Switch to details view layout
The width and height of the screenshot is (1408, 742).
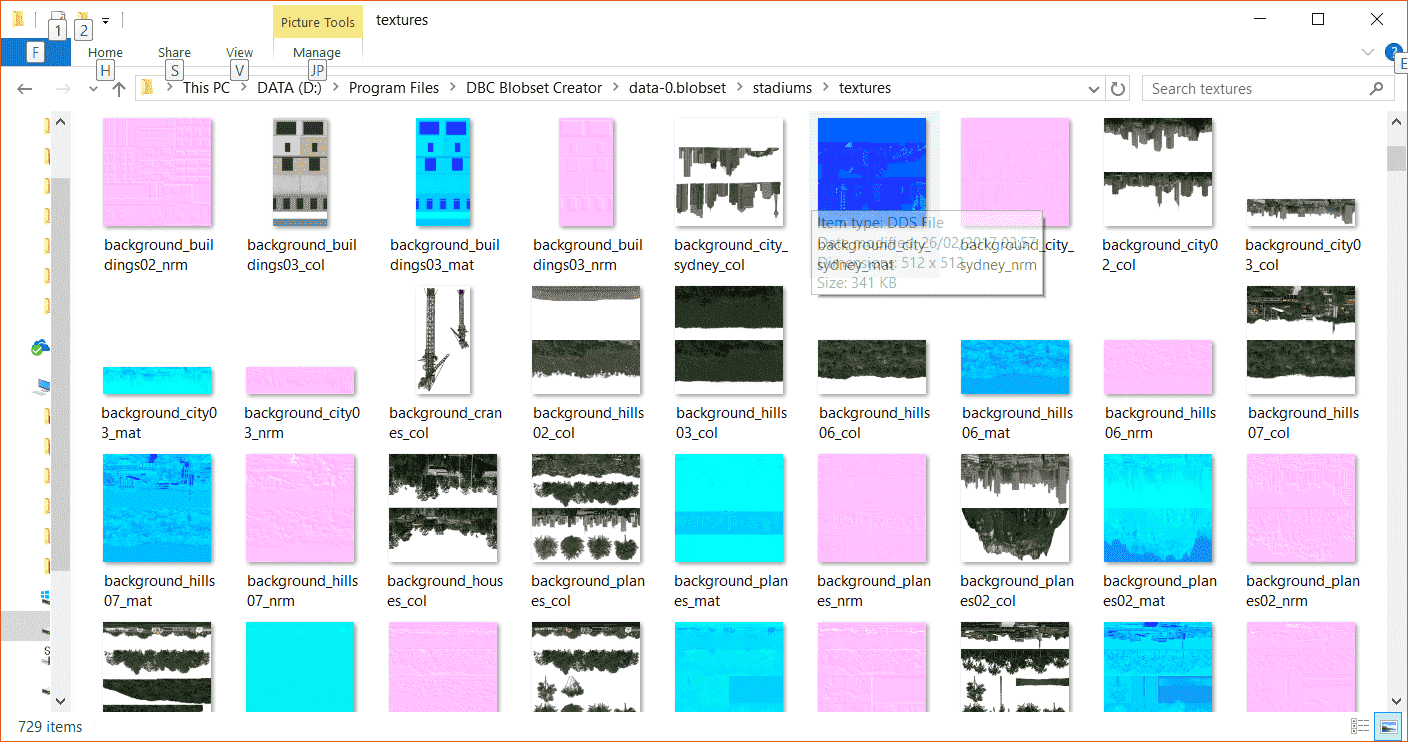[x=1360, y=726]
